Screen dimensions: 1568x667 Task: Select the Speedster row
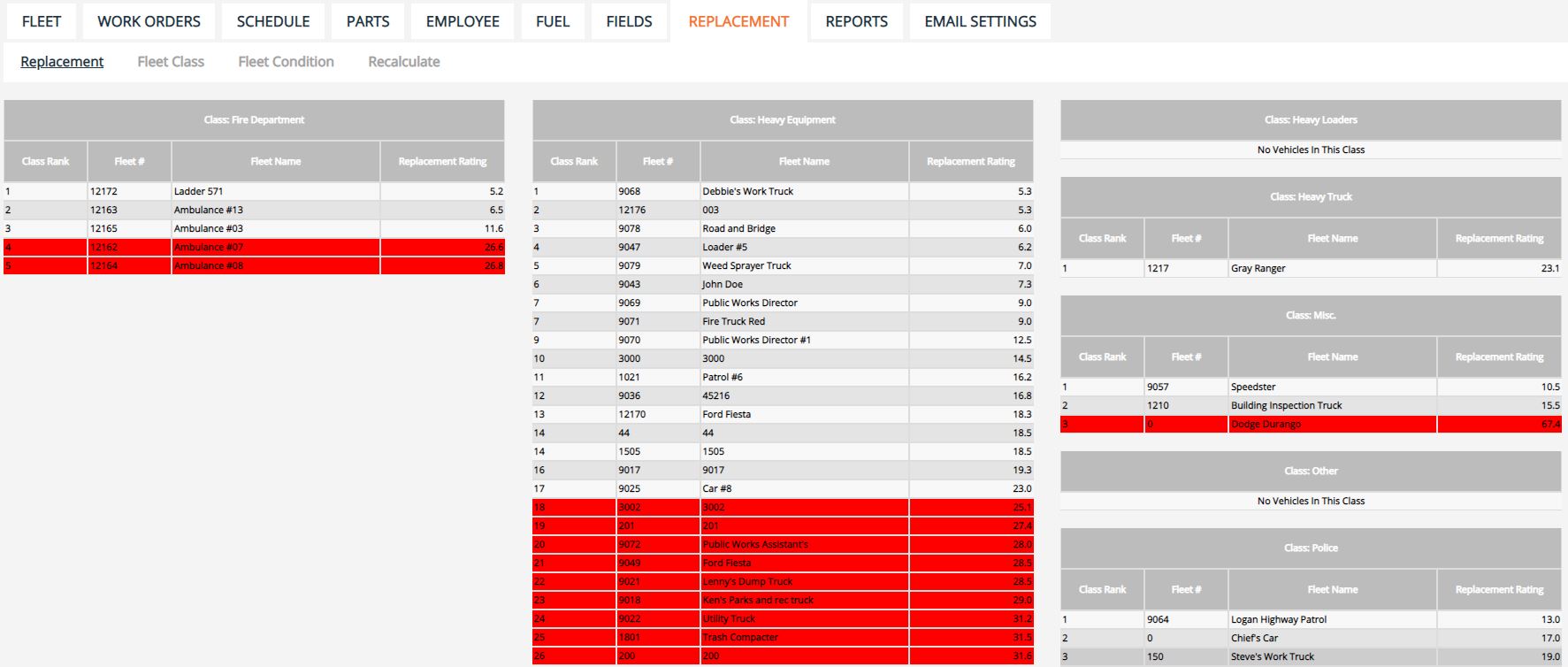point(1311,387)
